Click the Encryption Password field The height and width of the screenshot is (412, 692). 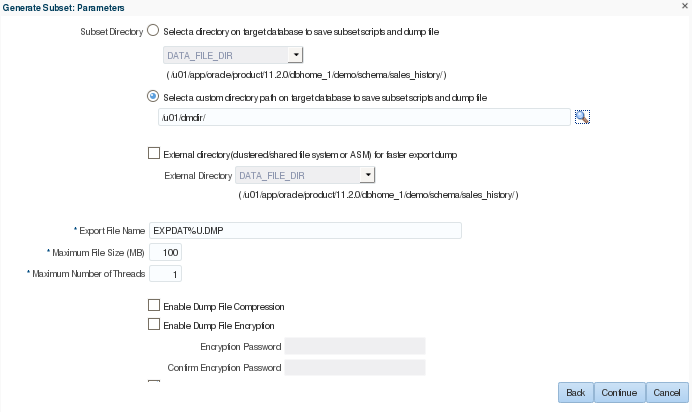355,346
